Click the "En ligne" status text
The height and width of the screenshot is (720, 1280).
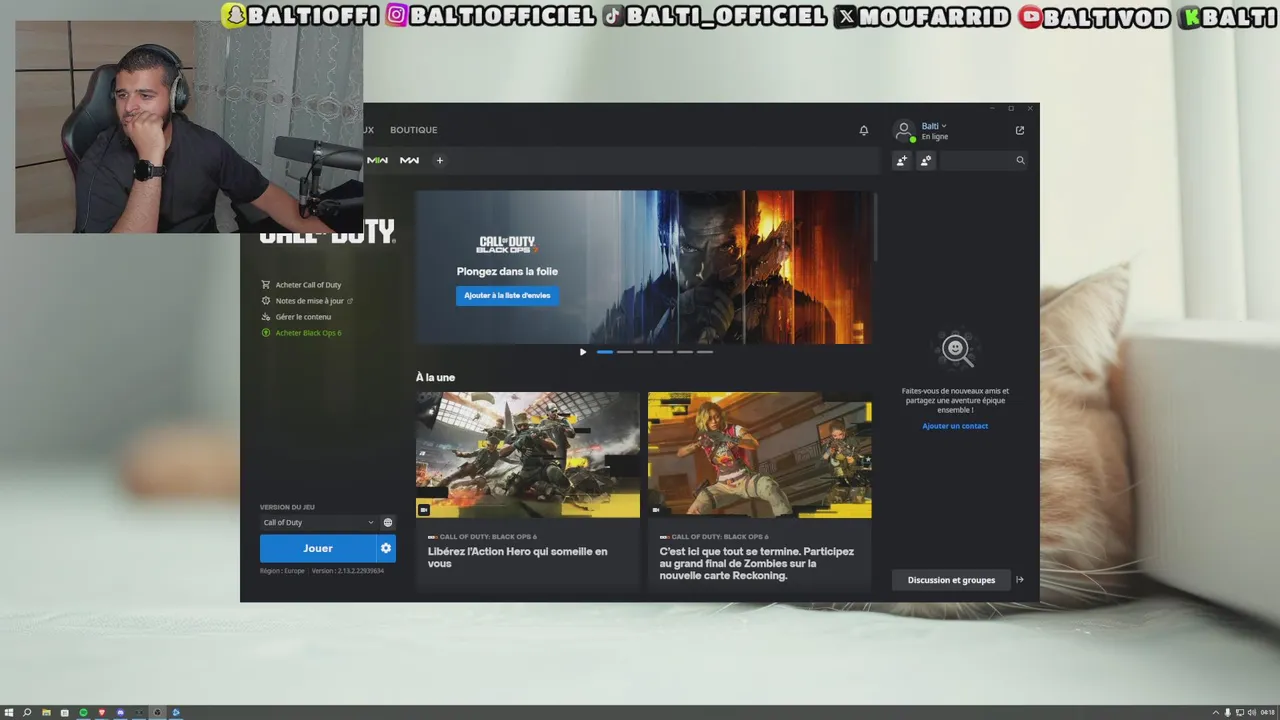935,137
